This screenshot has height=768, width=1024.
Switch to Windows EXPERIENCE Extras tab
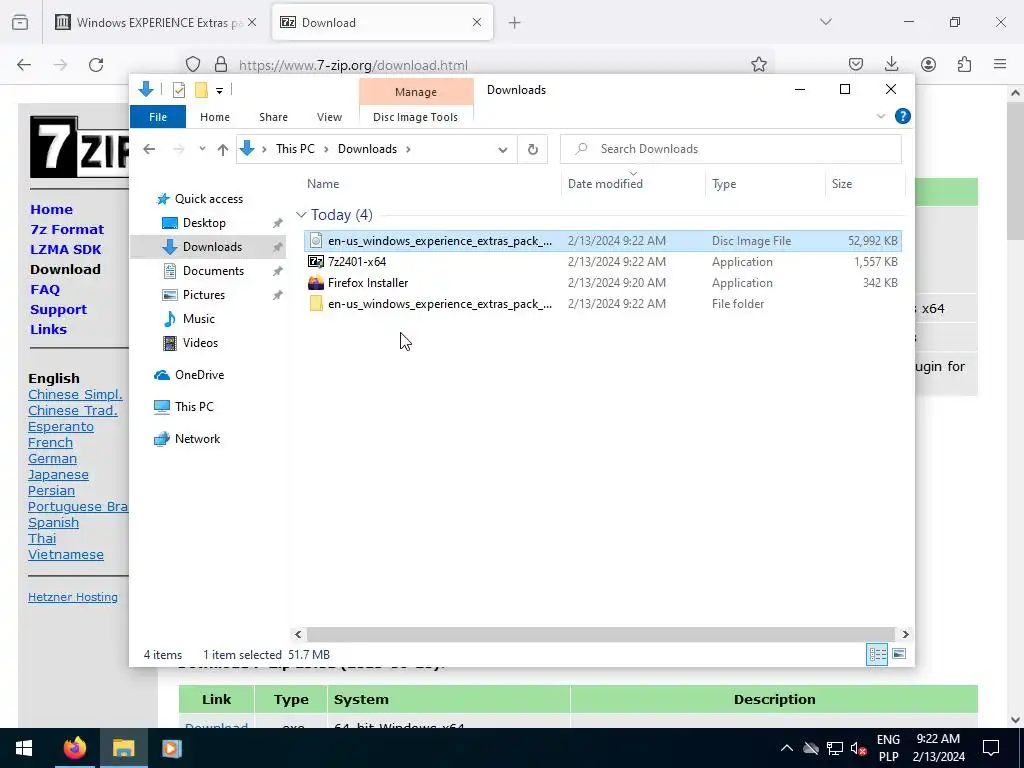click(x=156, y=22)
